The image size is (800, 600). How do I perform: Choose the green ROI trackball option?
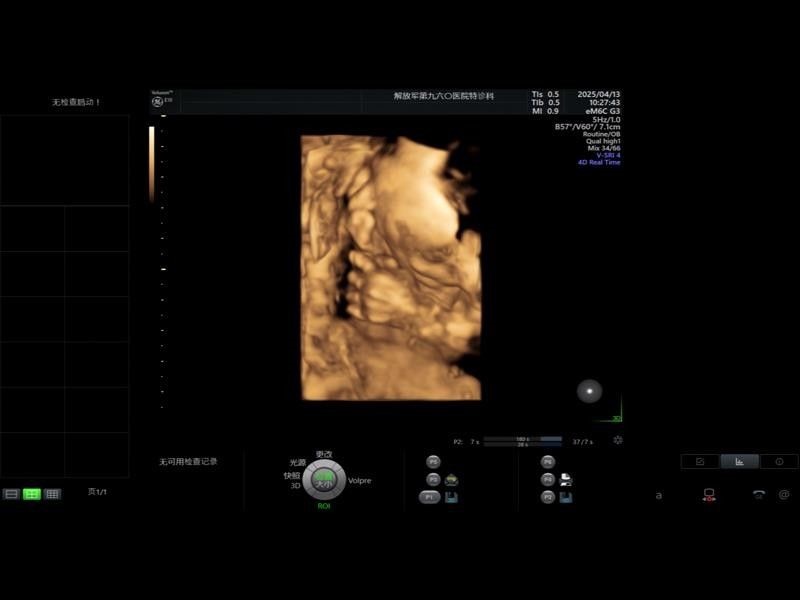pyautogui.click(x=324, y=506)
